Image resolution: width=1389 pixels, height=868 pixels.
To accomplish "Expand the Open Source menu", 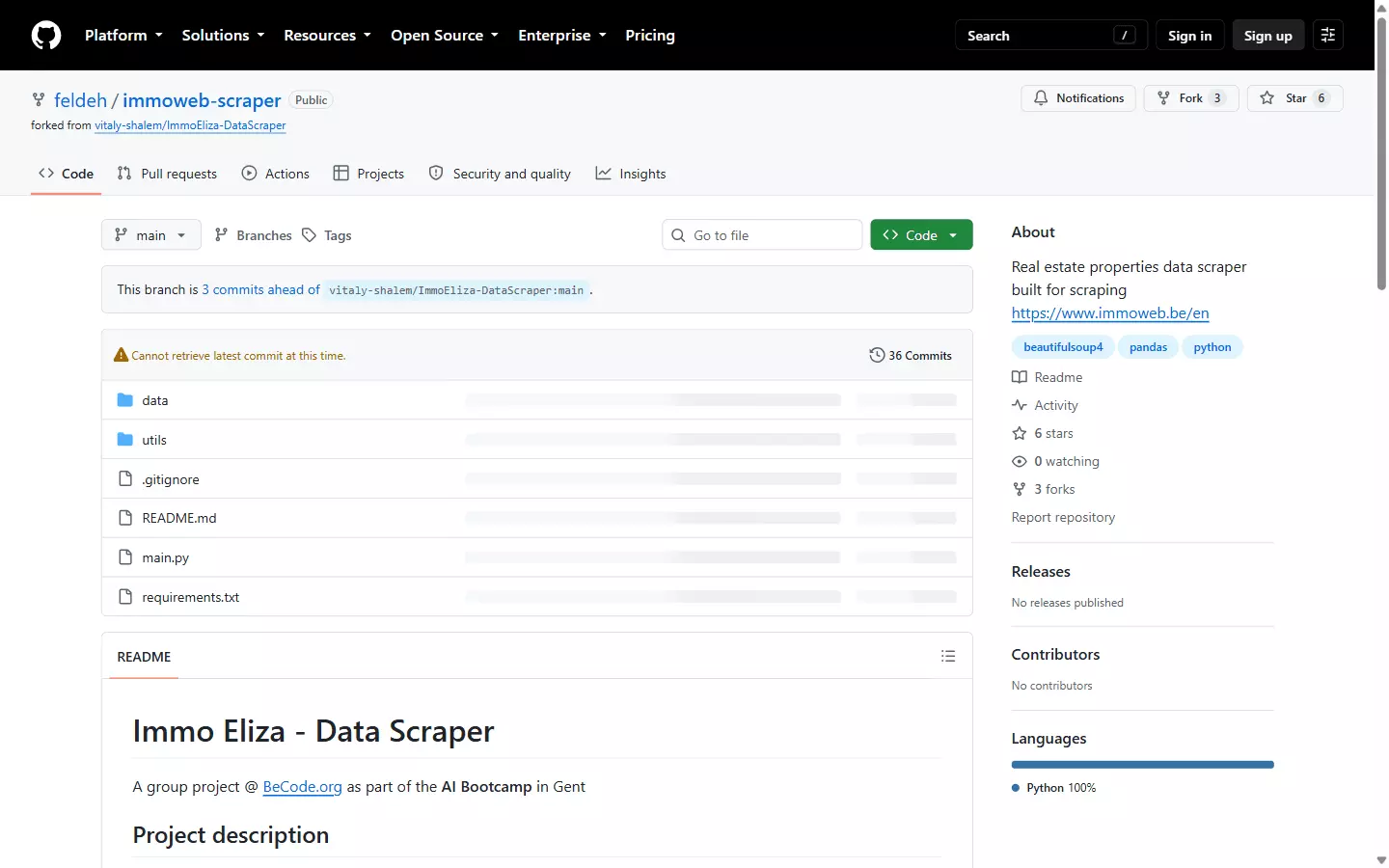I will click(445, 36).
